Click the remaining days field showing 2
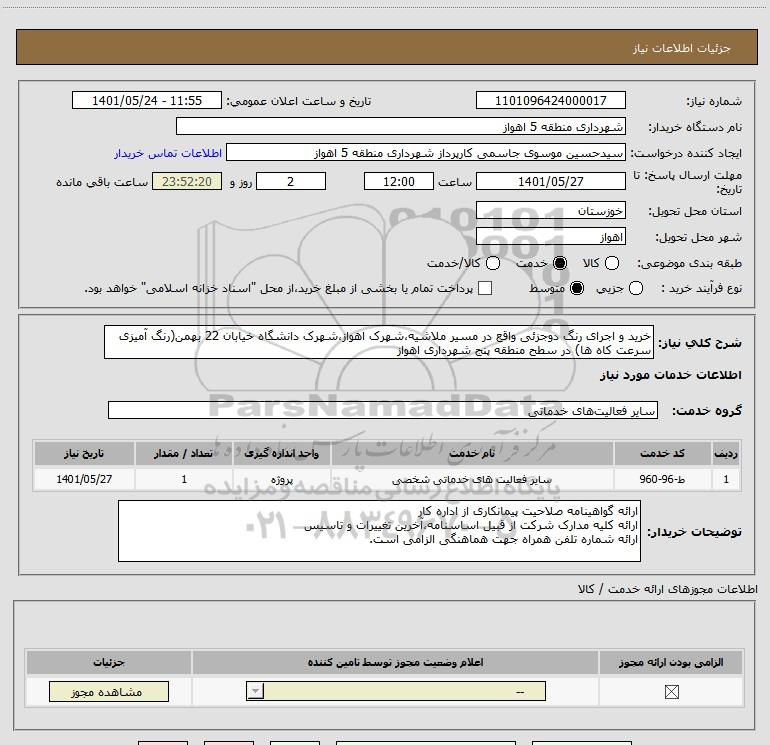This screenshot has width=770, height=745. click(291, 181)
